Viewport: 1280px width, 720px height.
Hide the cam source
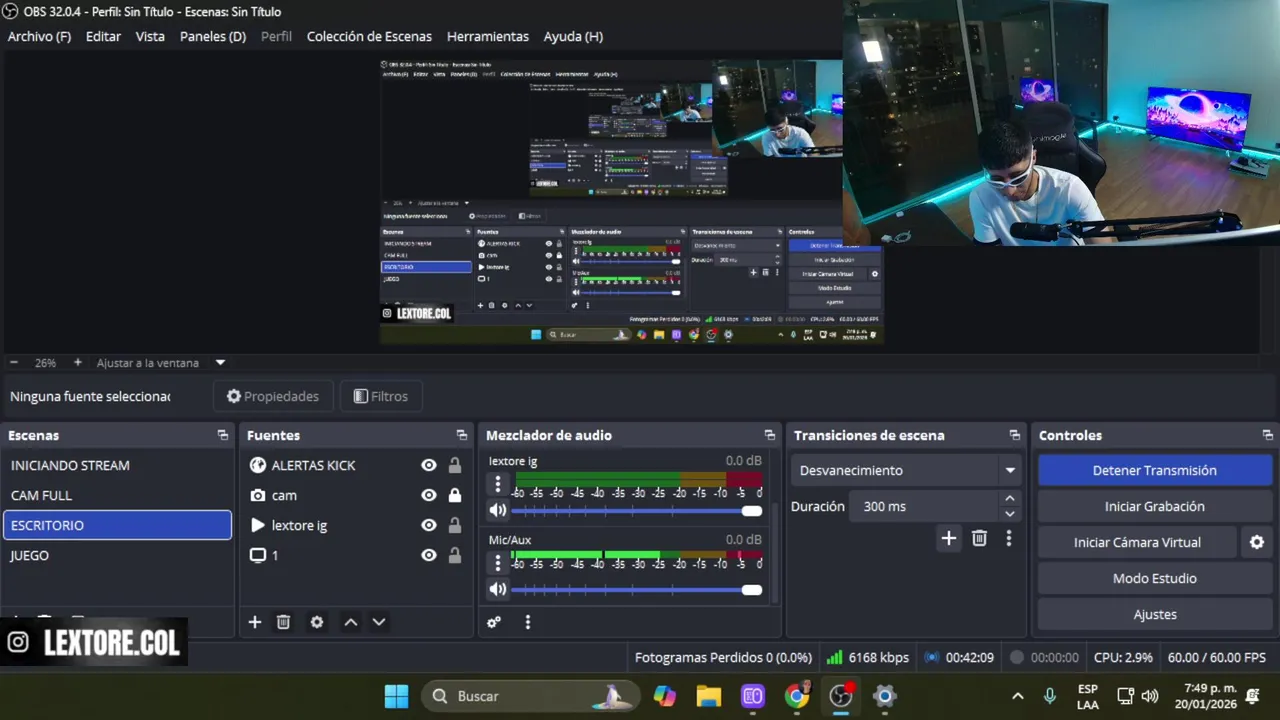pyautogui.click(x=429, y=495)
